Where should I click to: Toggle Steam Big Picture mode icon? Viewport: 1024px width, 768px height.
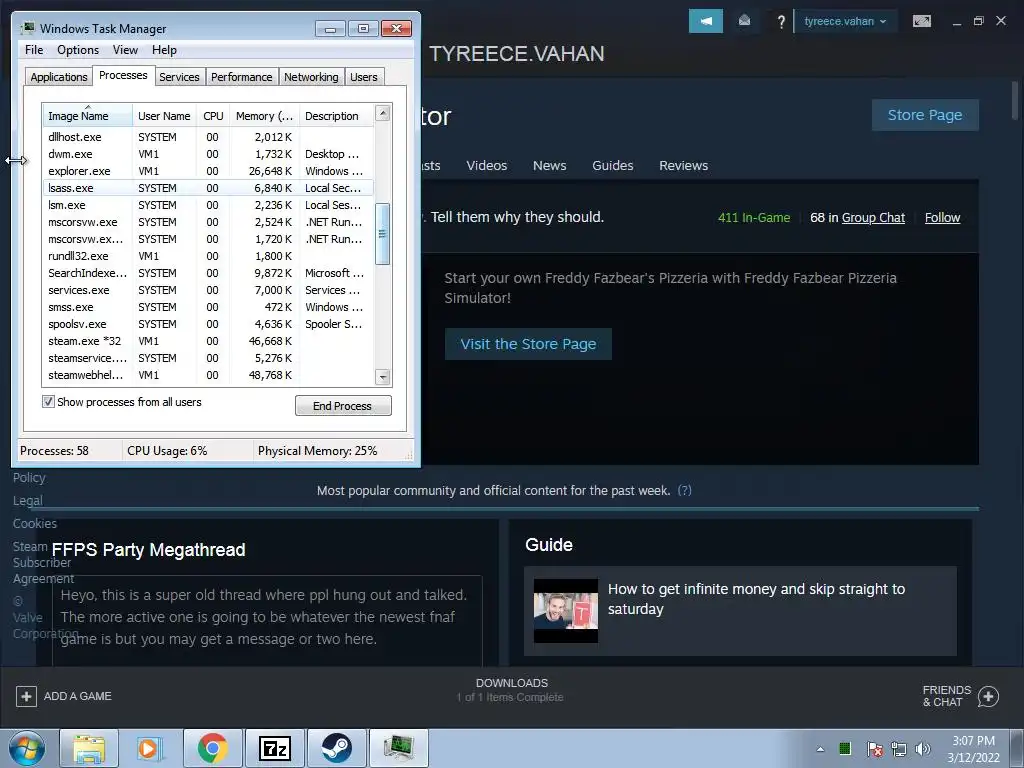[921, 21]
